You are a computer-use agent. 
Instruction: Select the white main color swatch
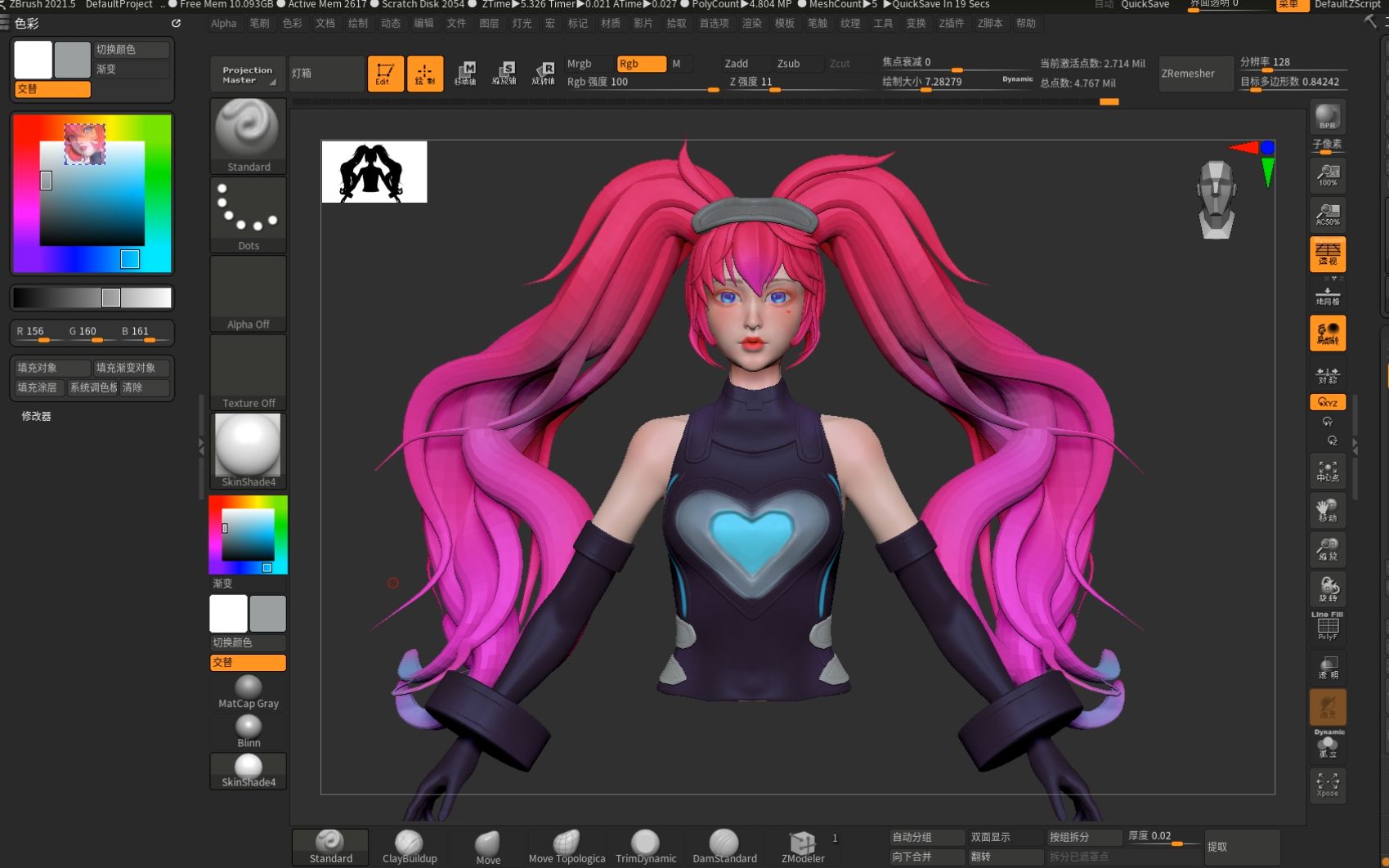pyautogui.click(x=33, y=60)
